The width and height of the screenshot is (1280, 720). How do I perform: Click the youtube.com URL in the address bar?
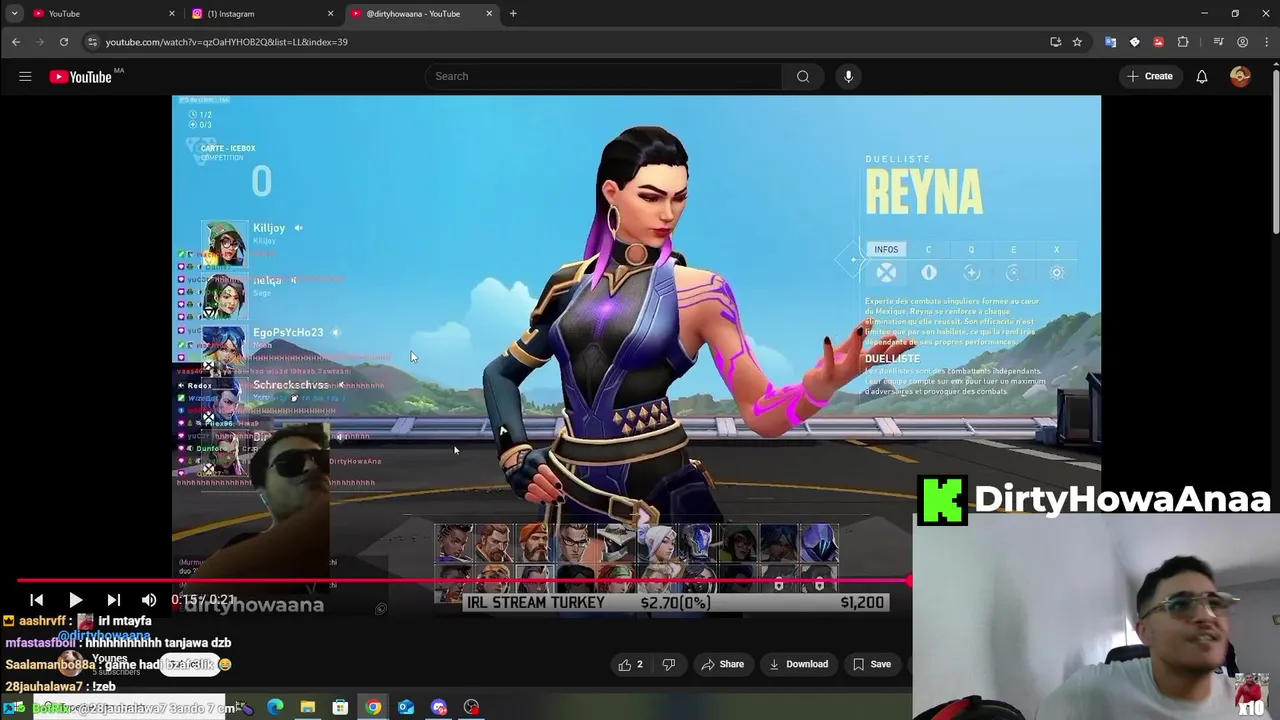(x=226, y=42)
